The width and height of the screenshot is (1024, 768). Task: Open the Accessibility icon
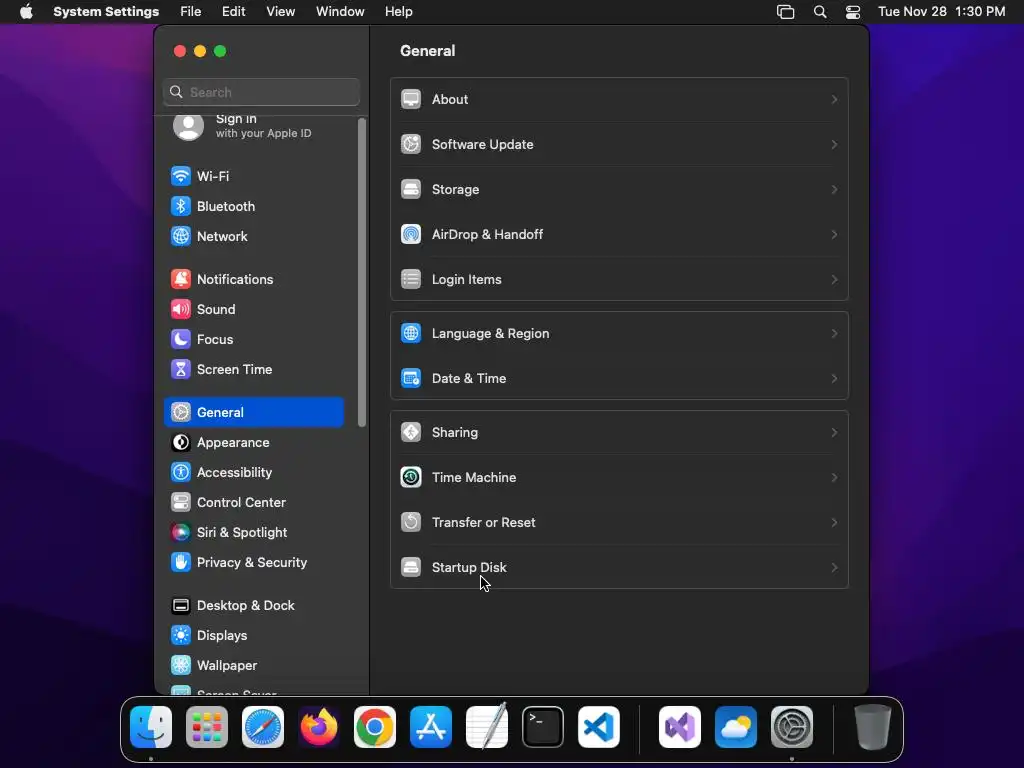tap(181, 473)
